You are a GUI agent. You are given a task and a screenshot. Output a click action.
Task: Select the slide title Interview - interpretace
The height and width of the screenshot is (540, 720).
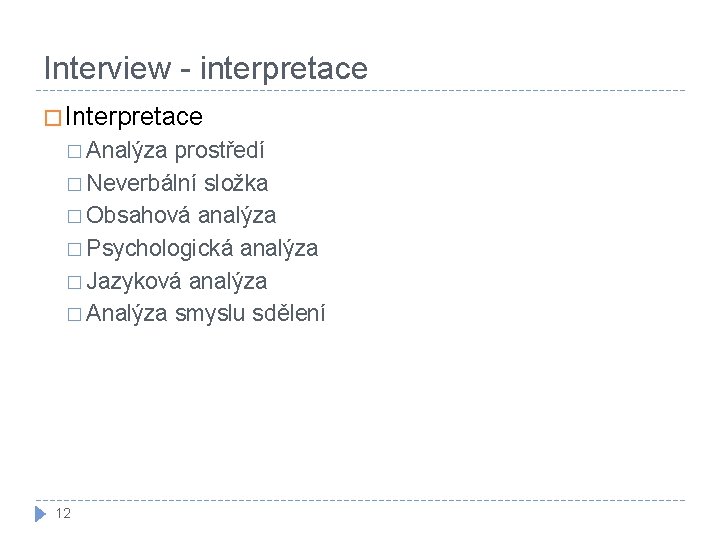[x=205, y=68]
